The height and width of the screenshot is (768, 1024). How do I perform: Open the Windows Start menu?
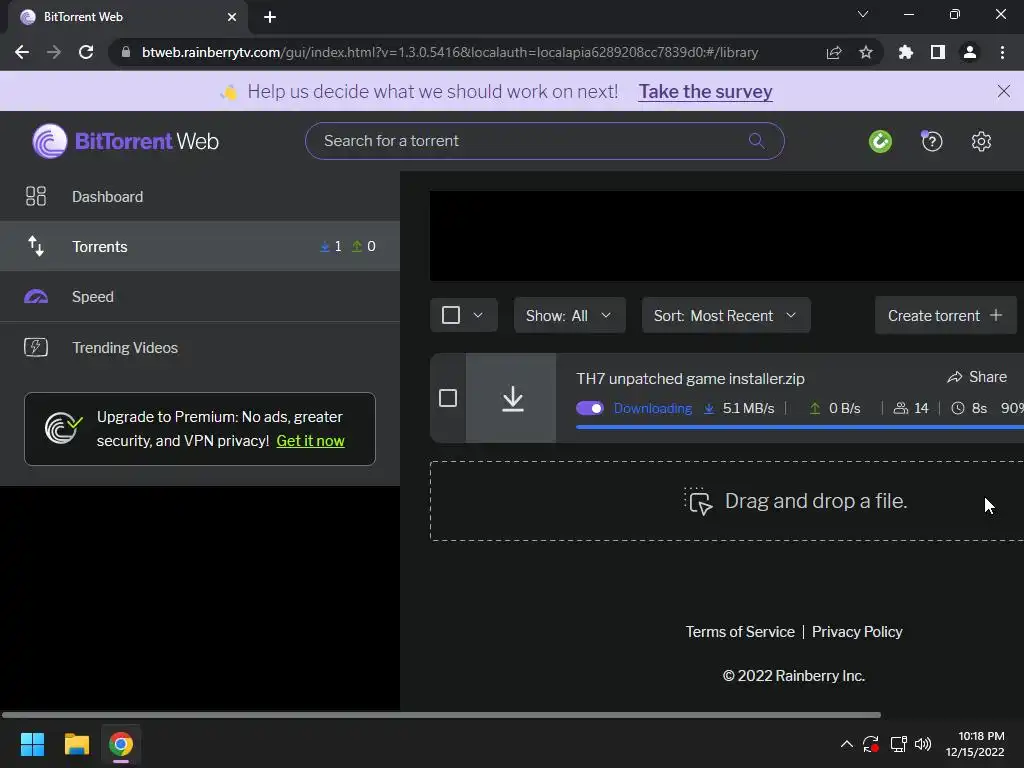32,744
